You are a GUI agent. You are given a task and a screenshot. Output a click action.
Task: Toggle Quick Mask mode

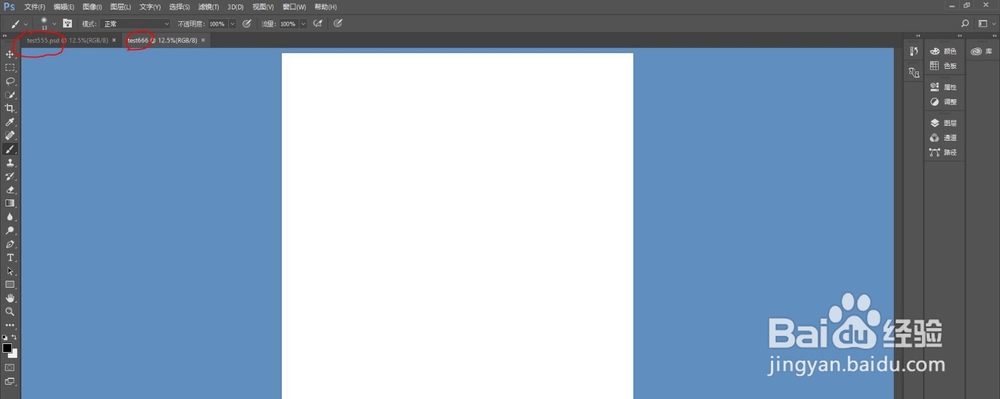10,368
